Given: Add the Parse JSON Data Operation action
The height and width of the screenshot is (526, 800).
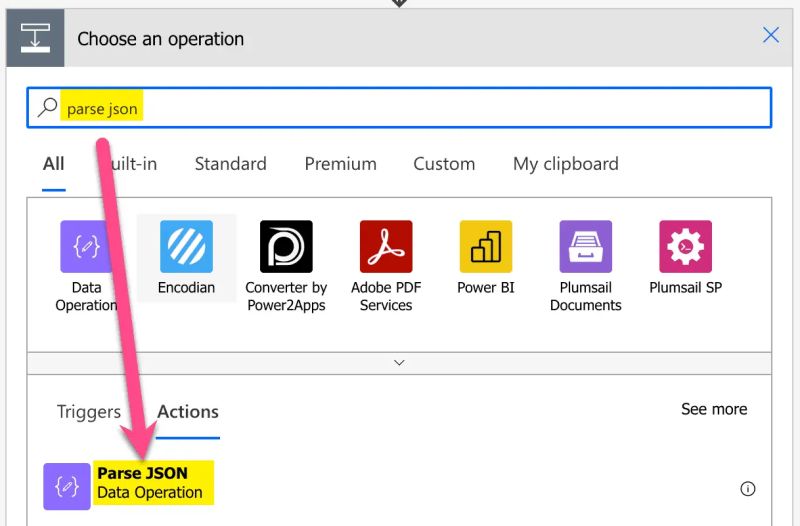Looking at the screenshot, I should coord(399,486).
